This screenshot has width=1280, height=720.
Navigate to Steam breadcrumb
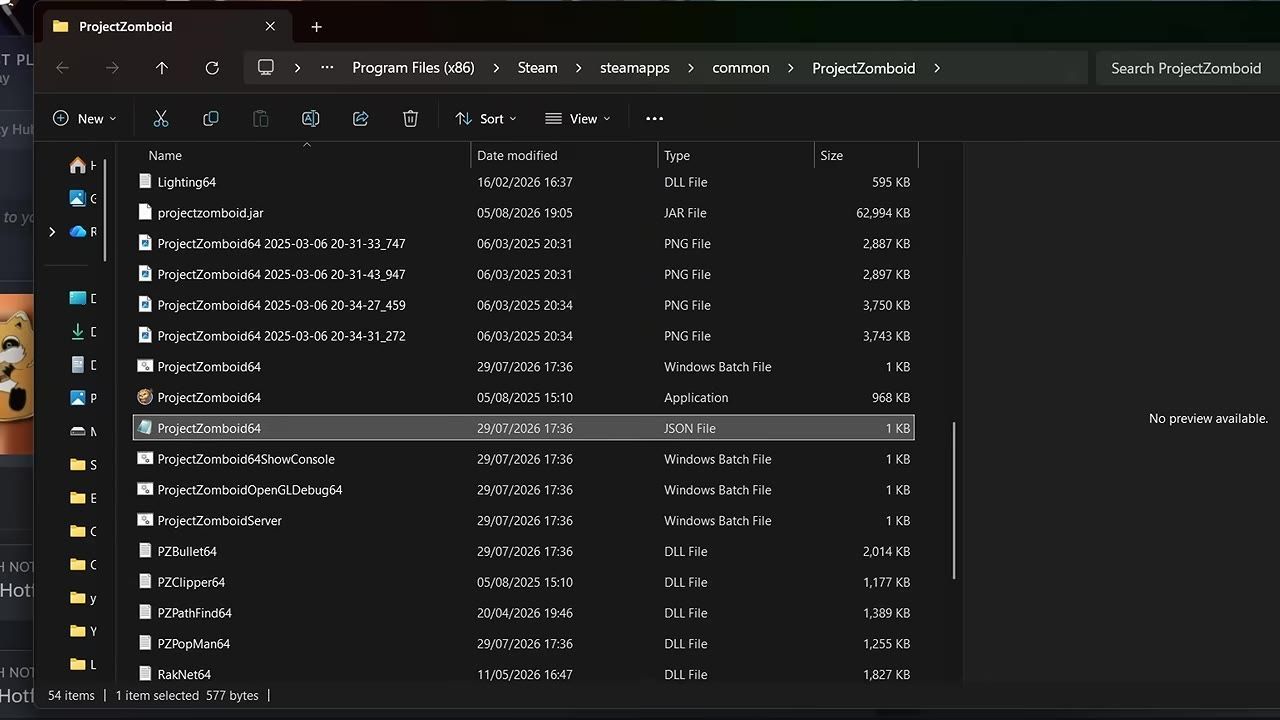click(x=538, y=68)
